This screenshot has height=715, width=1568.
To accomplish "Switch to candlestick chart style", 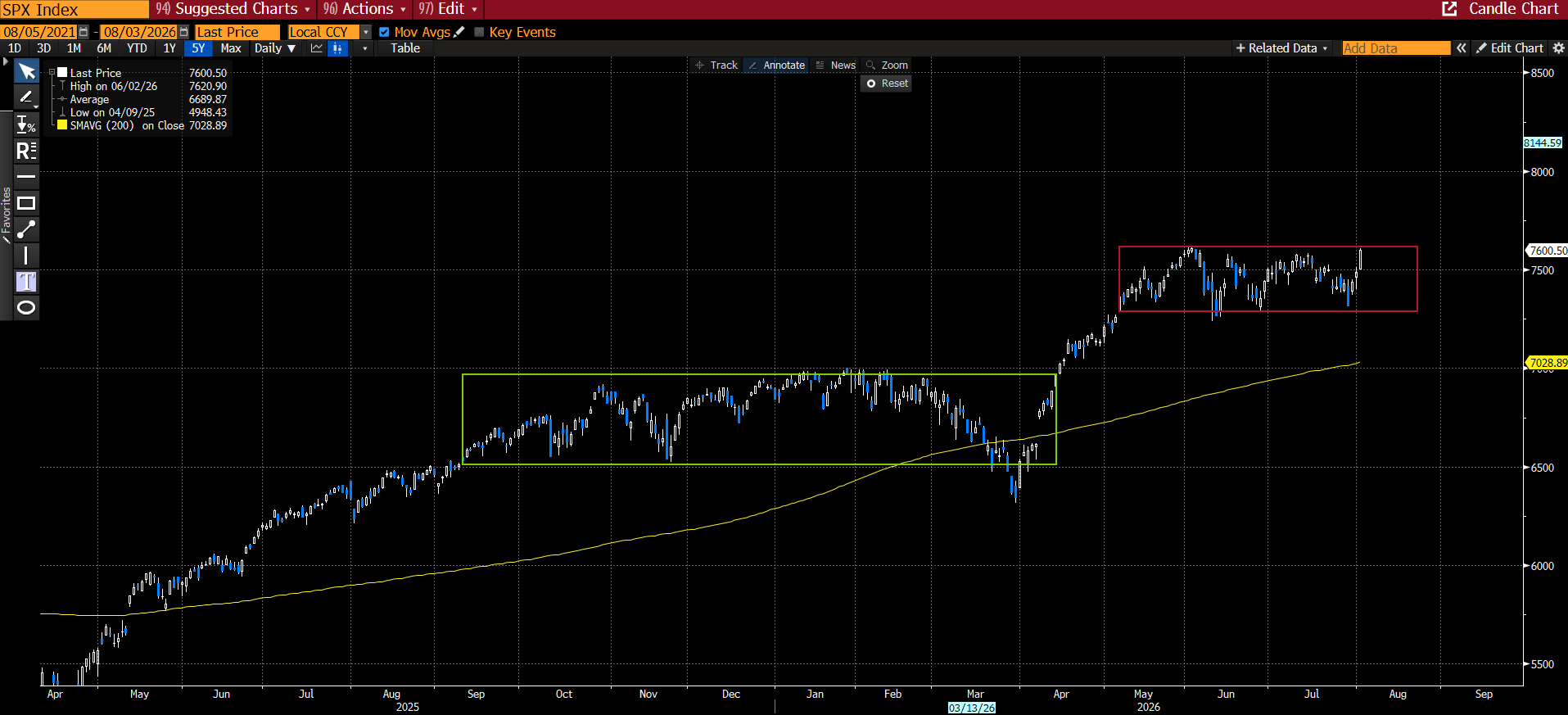I will click(337, 48).
